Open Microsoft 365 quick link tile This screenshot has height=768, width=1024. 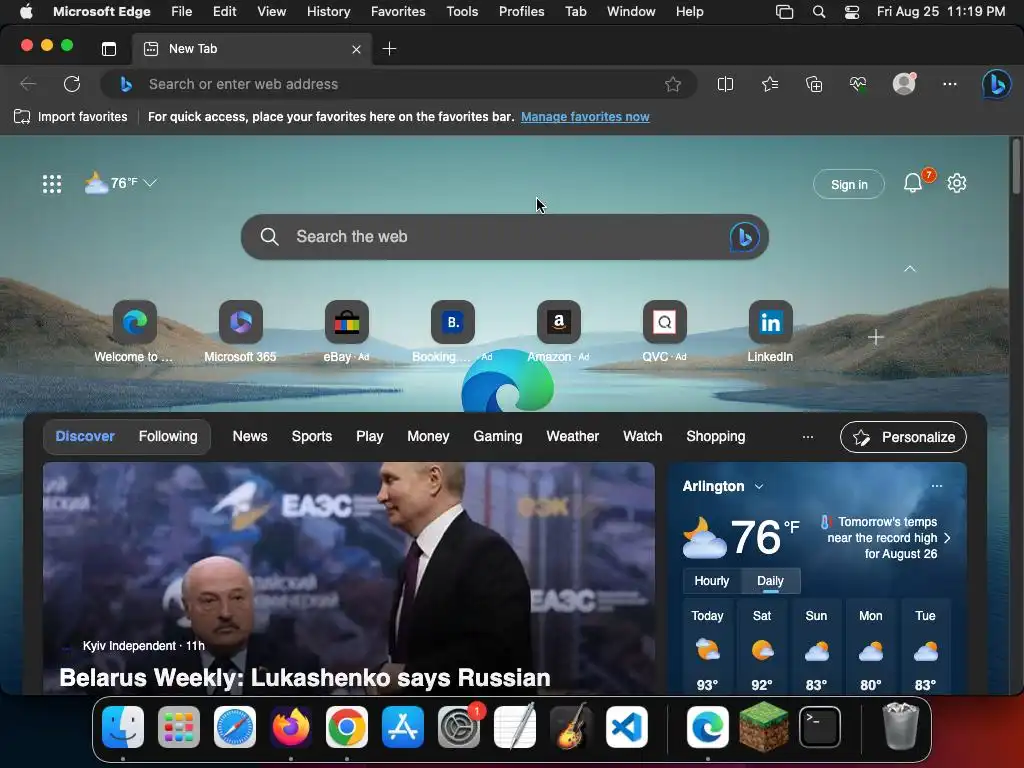point(240,332)
